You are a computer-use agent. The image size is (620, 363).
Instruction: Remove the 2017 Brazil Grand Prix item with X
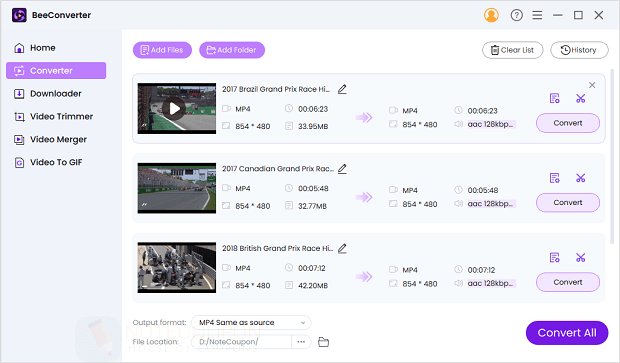pos(592,85)
